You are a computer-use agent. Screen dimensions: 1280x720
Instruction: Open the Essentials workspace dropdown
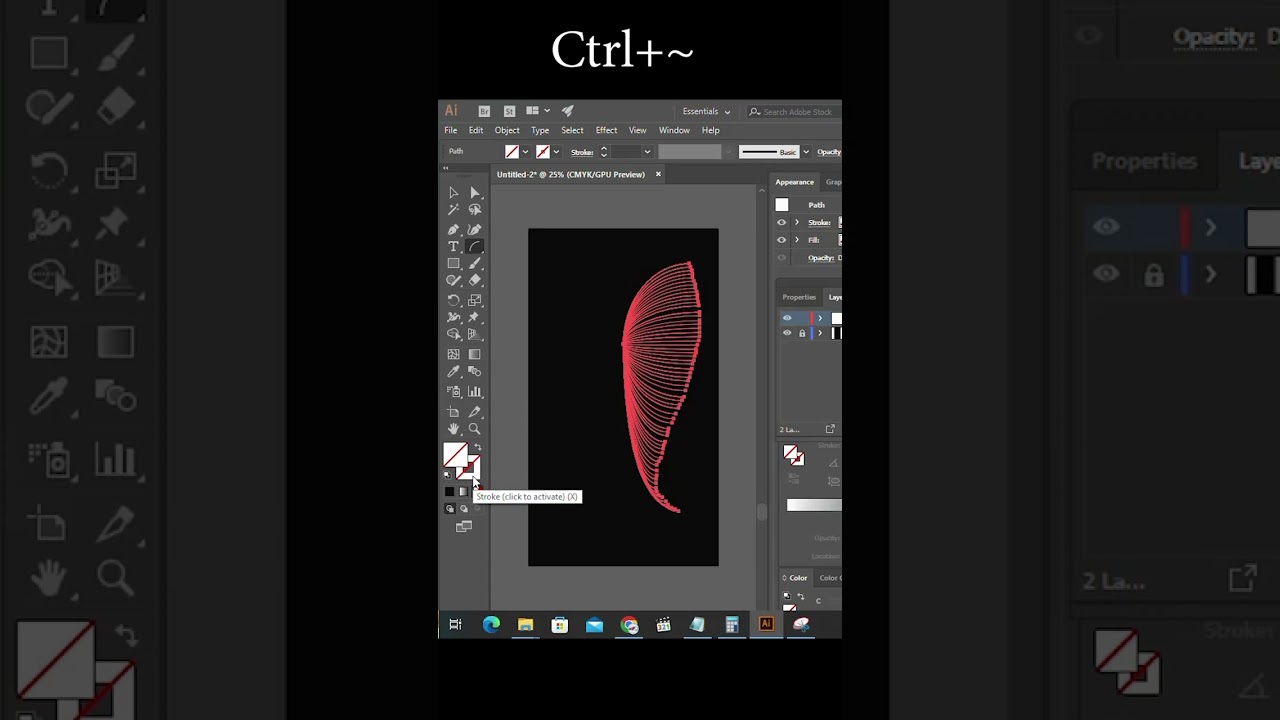(706, 111)
